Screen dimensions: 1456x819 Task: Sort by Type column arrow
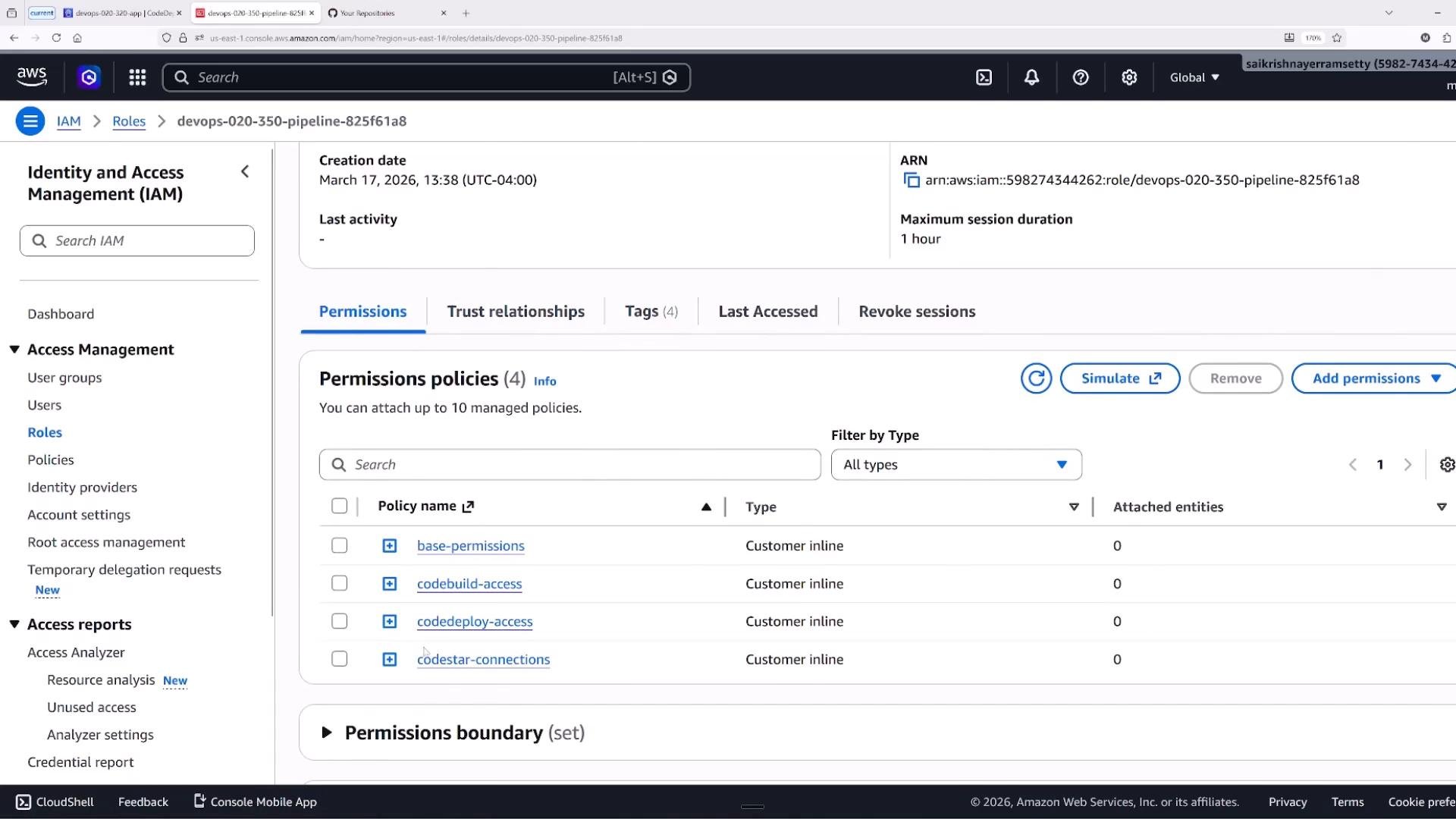click(1074, 507)
